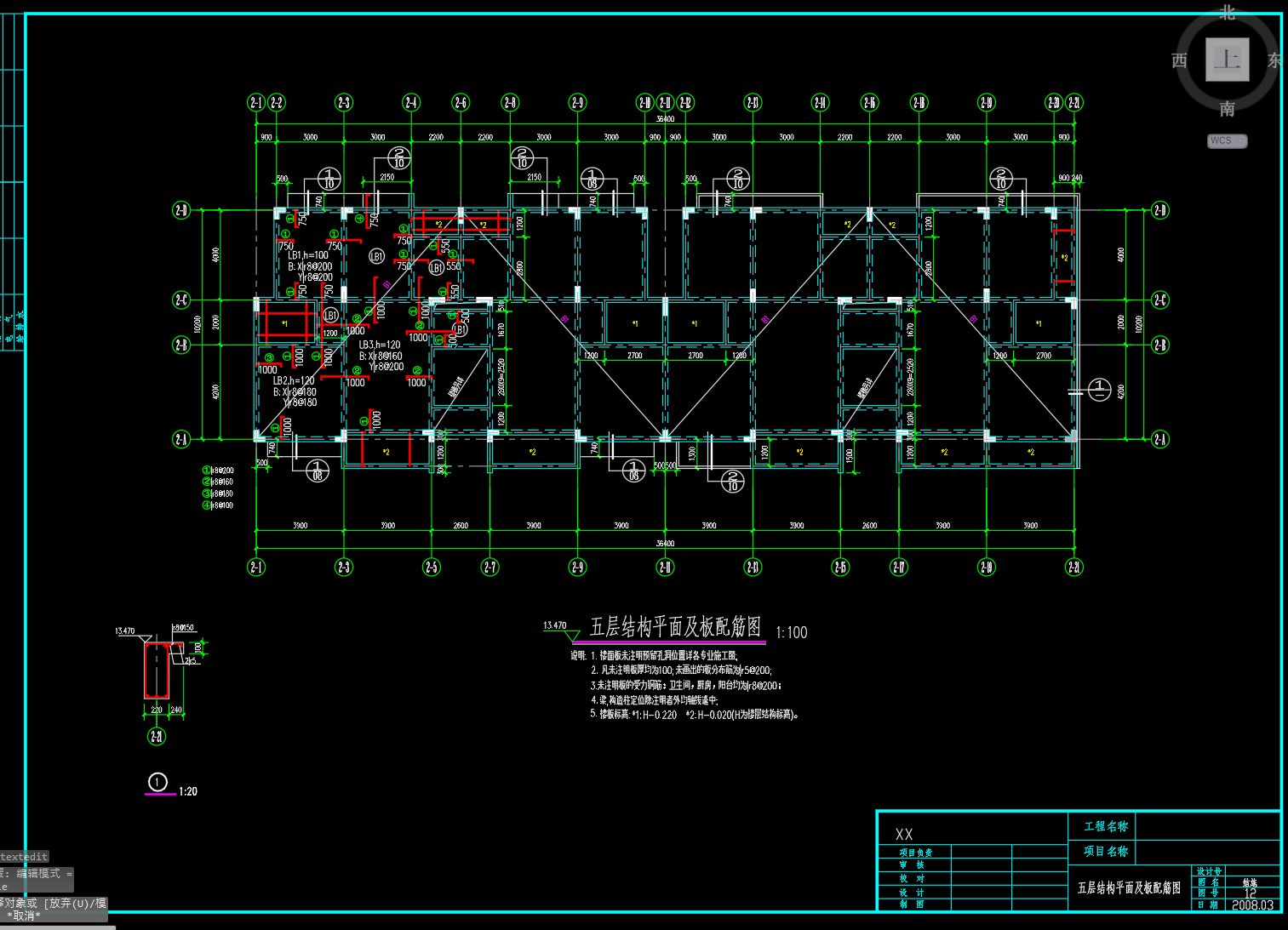The width and height of the screenshot is (1288, 930).
Task: Click the *取消* command line message
Action: coord(24,916)
